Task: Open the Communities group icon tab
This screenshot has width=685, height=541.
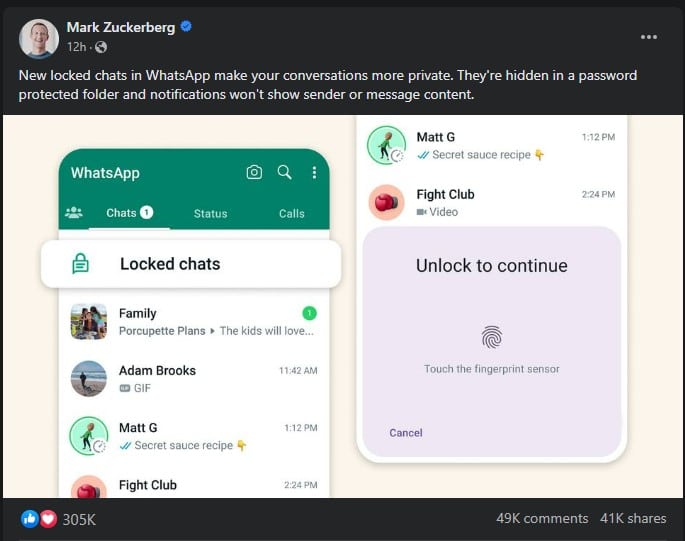Action: [73, 213]
